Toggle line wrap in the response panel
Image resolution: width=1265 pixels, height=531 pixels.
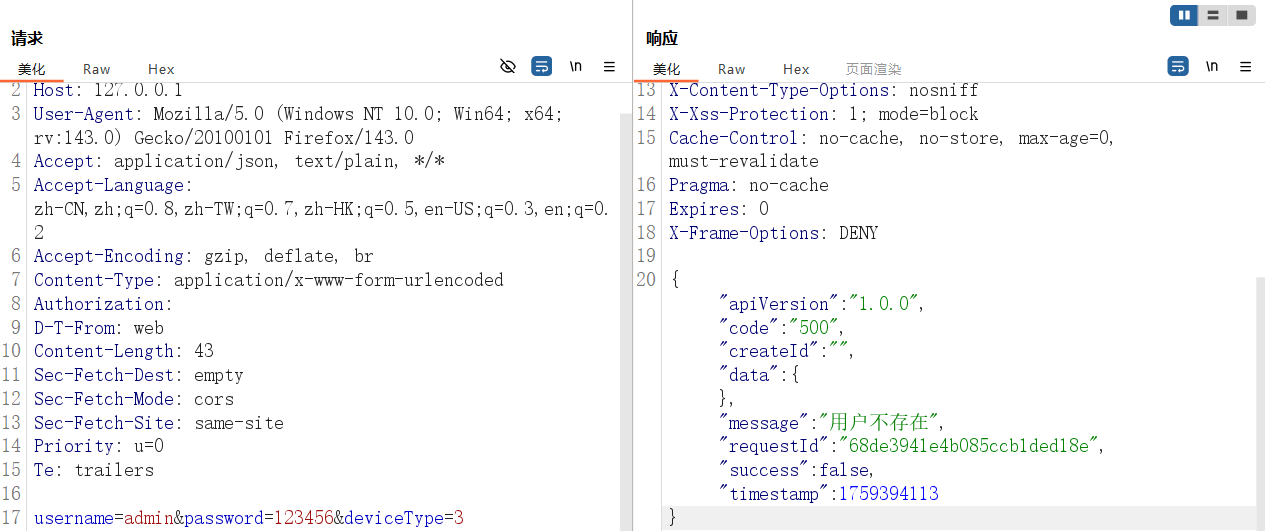1178,67
